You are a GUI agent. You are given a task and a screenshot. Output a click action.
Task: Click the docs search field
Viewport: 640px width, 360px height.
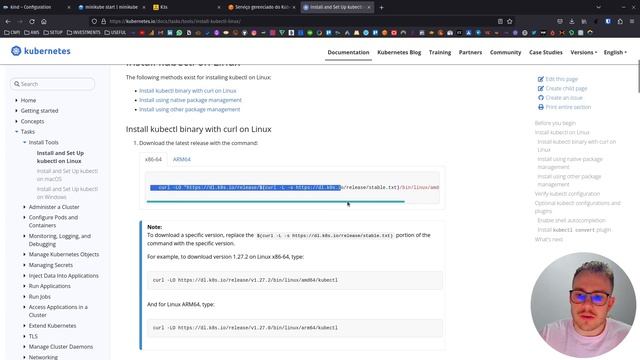[53, 84]
